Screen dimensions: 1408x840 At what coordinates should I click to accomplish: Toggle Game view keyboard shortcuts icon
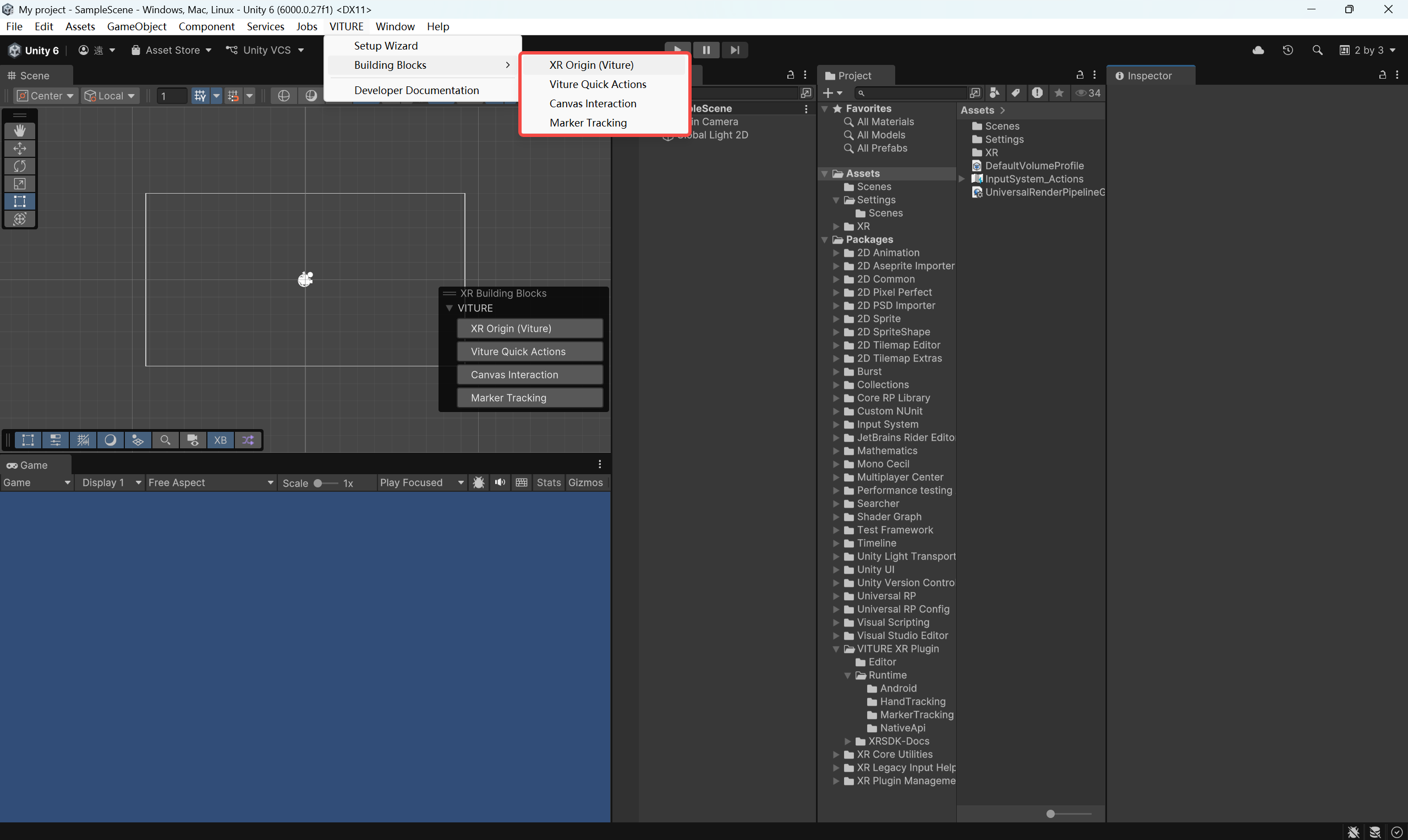[x=522, y=482]
